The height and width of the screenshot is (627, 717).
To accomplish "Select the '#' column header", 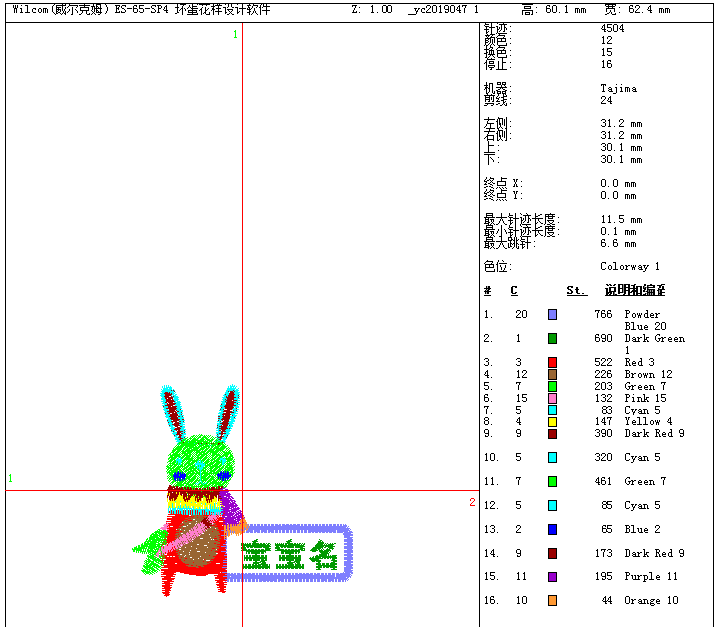I will point(487,291).
